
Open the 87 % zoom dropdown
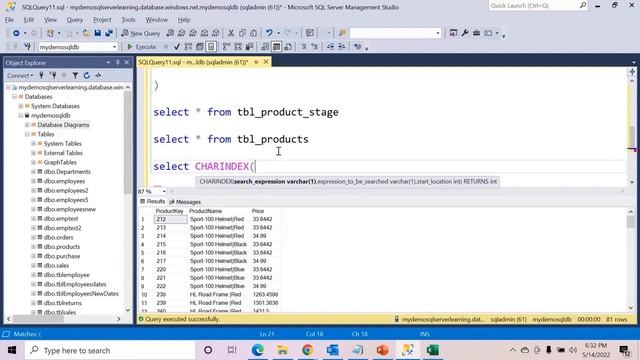164,191
